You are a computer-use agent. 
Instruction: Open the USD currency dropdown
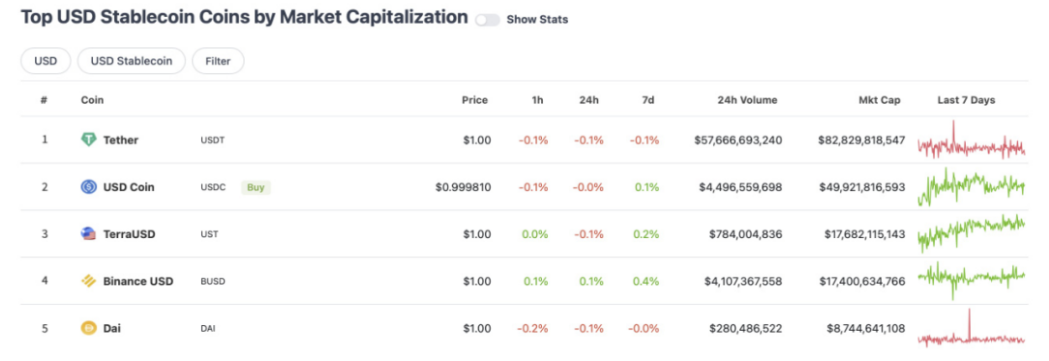coord(45,61)
